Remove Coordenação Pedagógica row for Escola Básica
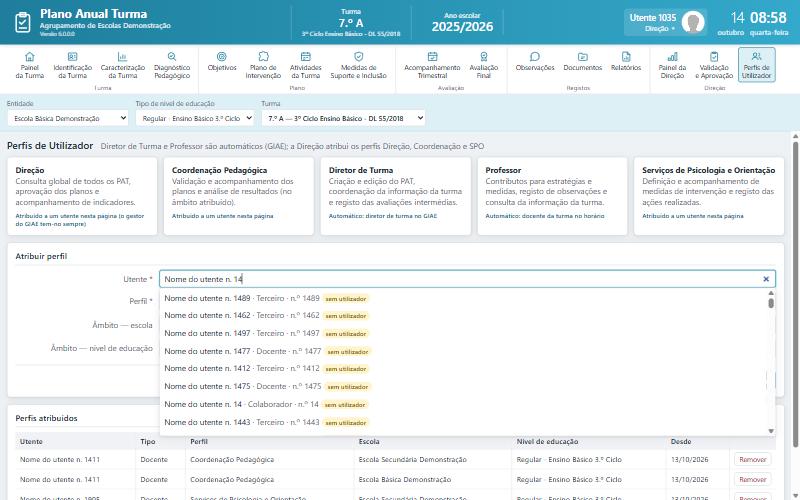 753,480
